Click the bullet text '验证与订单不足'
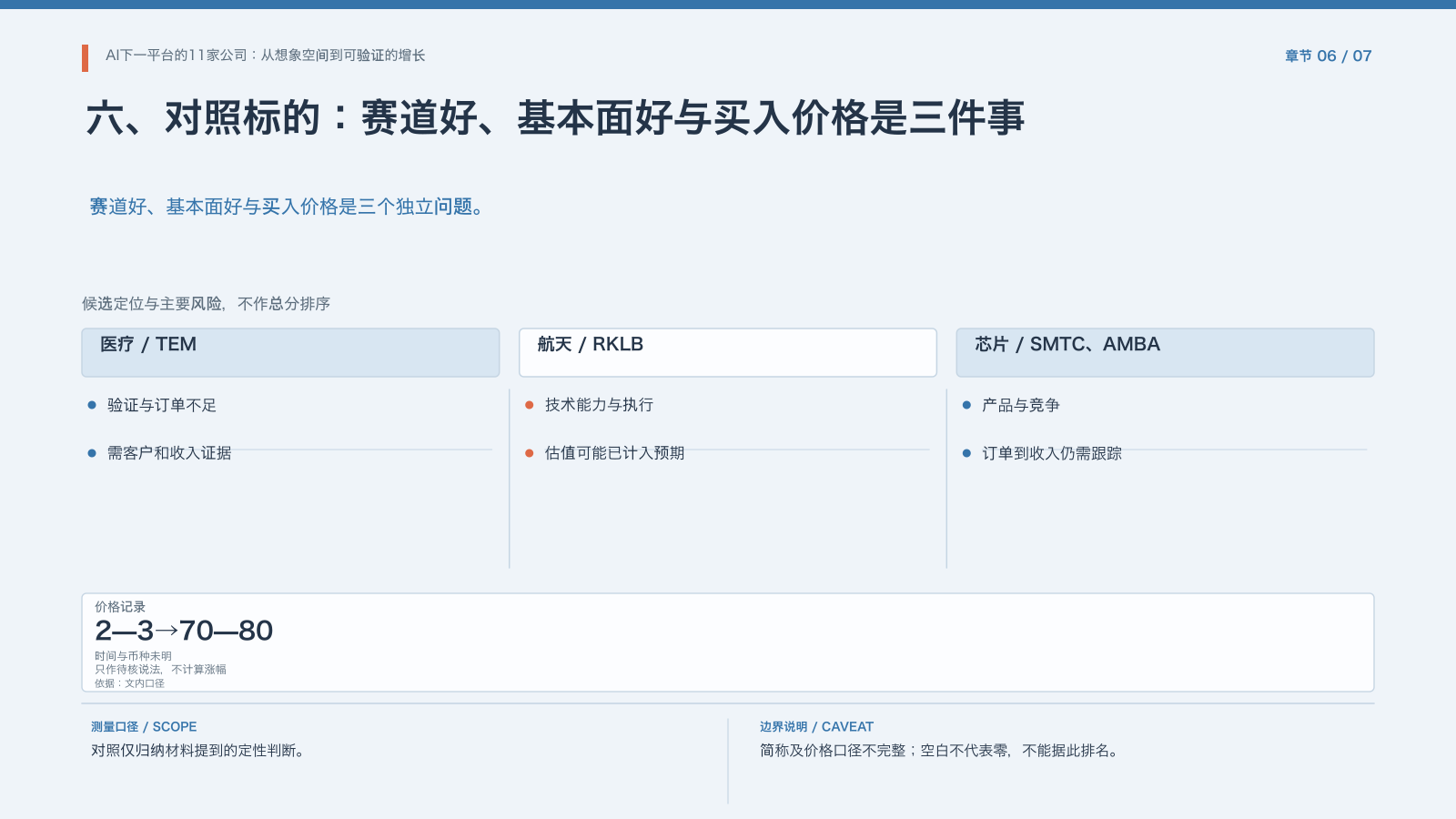 coord(162,405)
